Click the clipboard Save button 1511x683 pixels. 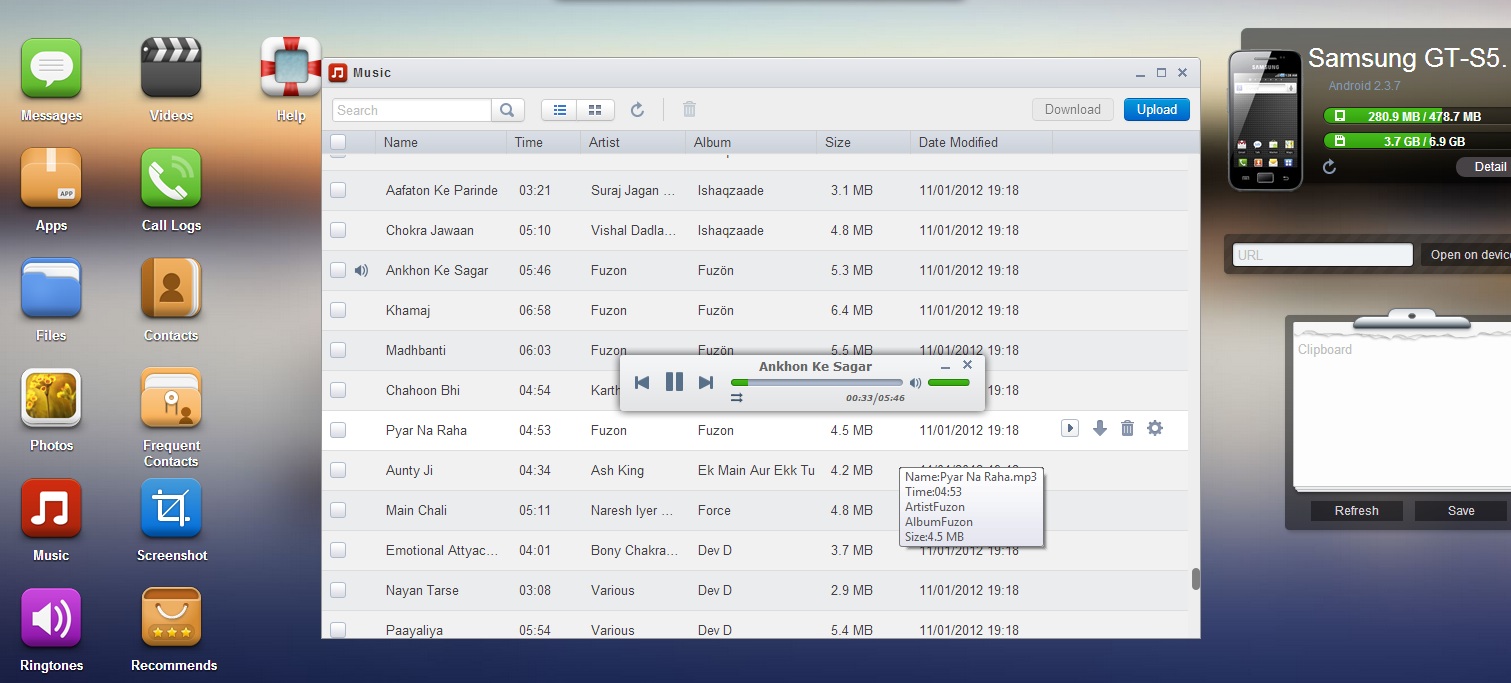pyautogui.click(x=1460, y=511)
